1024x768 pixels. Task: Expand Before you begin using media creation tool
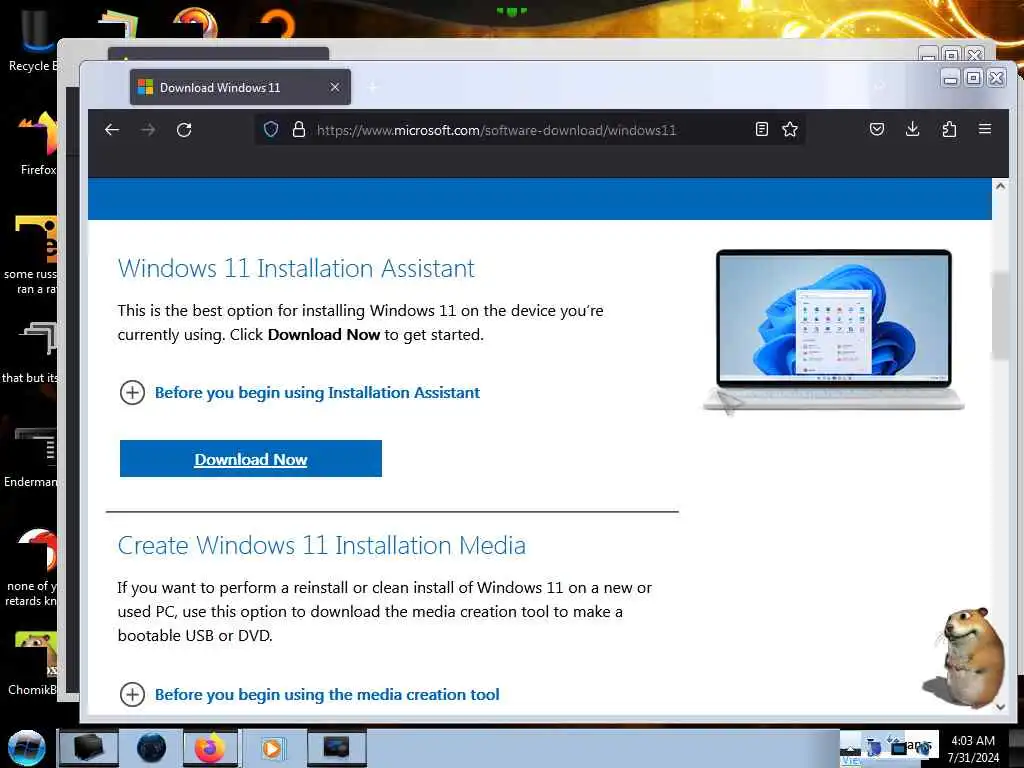tap(310, 694)
